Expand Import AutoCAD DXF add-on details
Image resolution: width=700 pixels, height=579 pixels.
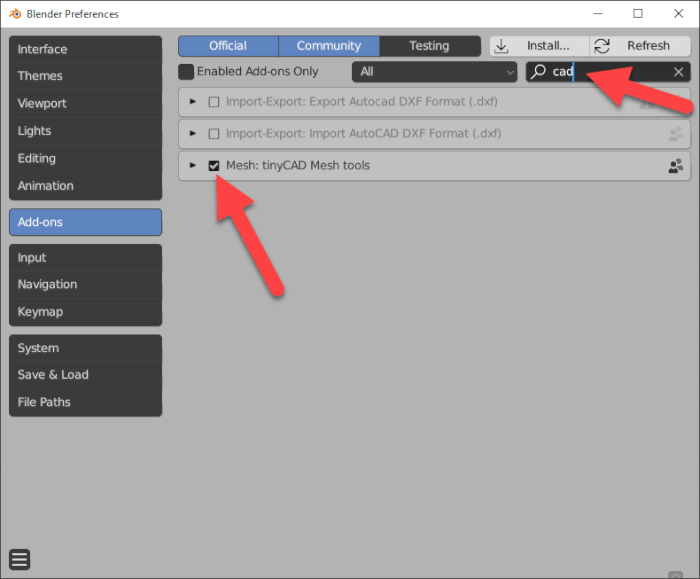coord(193,133)
